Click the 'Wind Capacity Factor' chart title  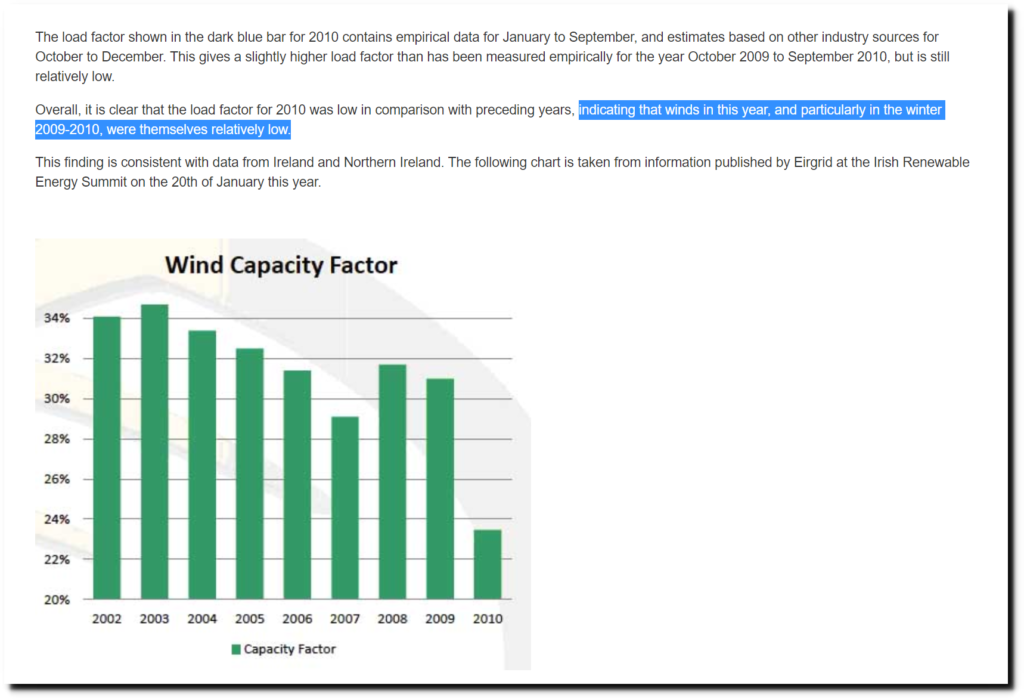click(x=281, y=265)
